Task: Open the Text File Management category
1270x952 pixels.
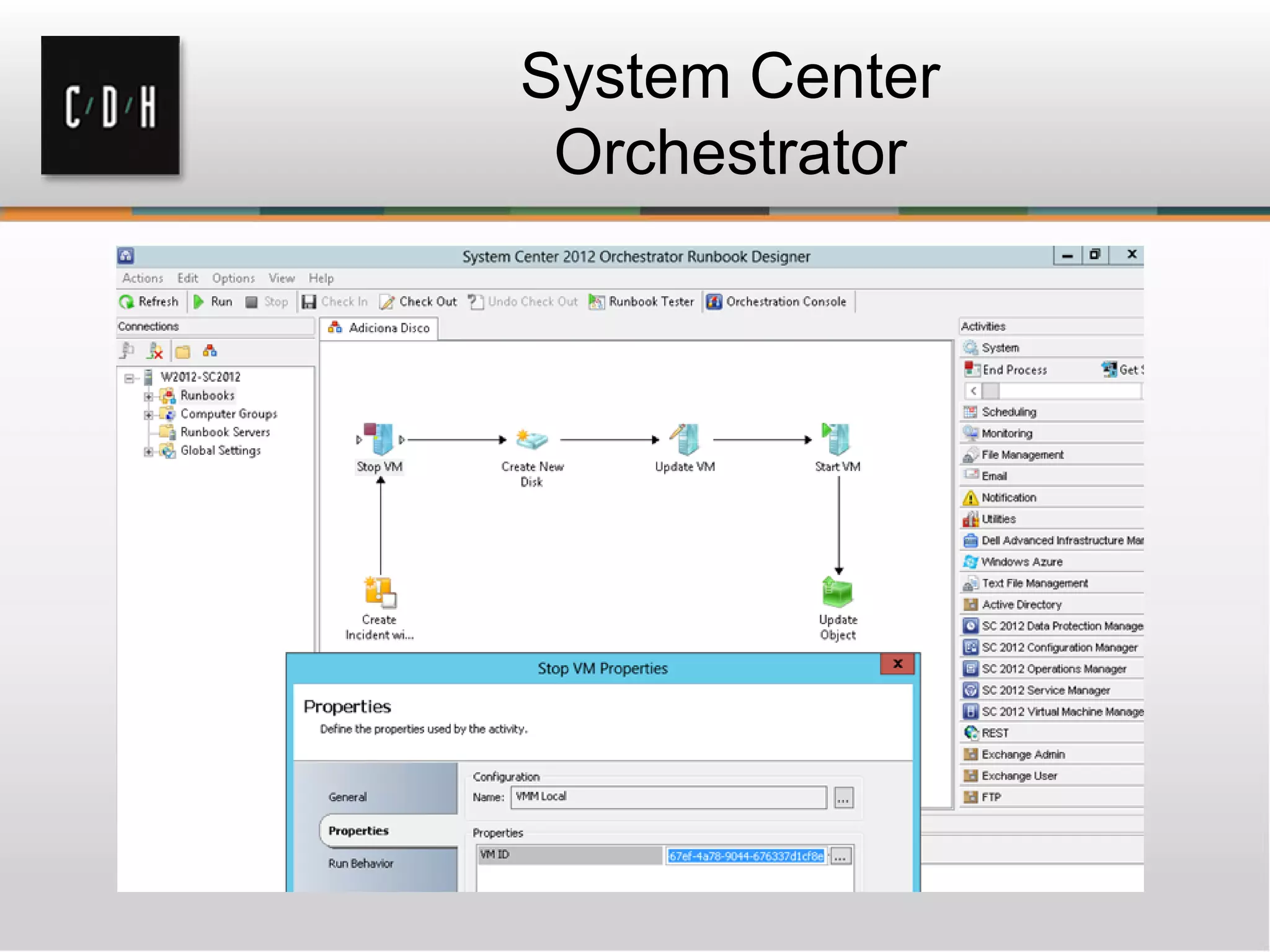Action: pyautogui.click(x=1052, y=583)
